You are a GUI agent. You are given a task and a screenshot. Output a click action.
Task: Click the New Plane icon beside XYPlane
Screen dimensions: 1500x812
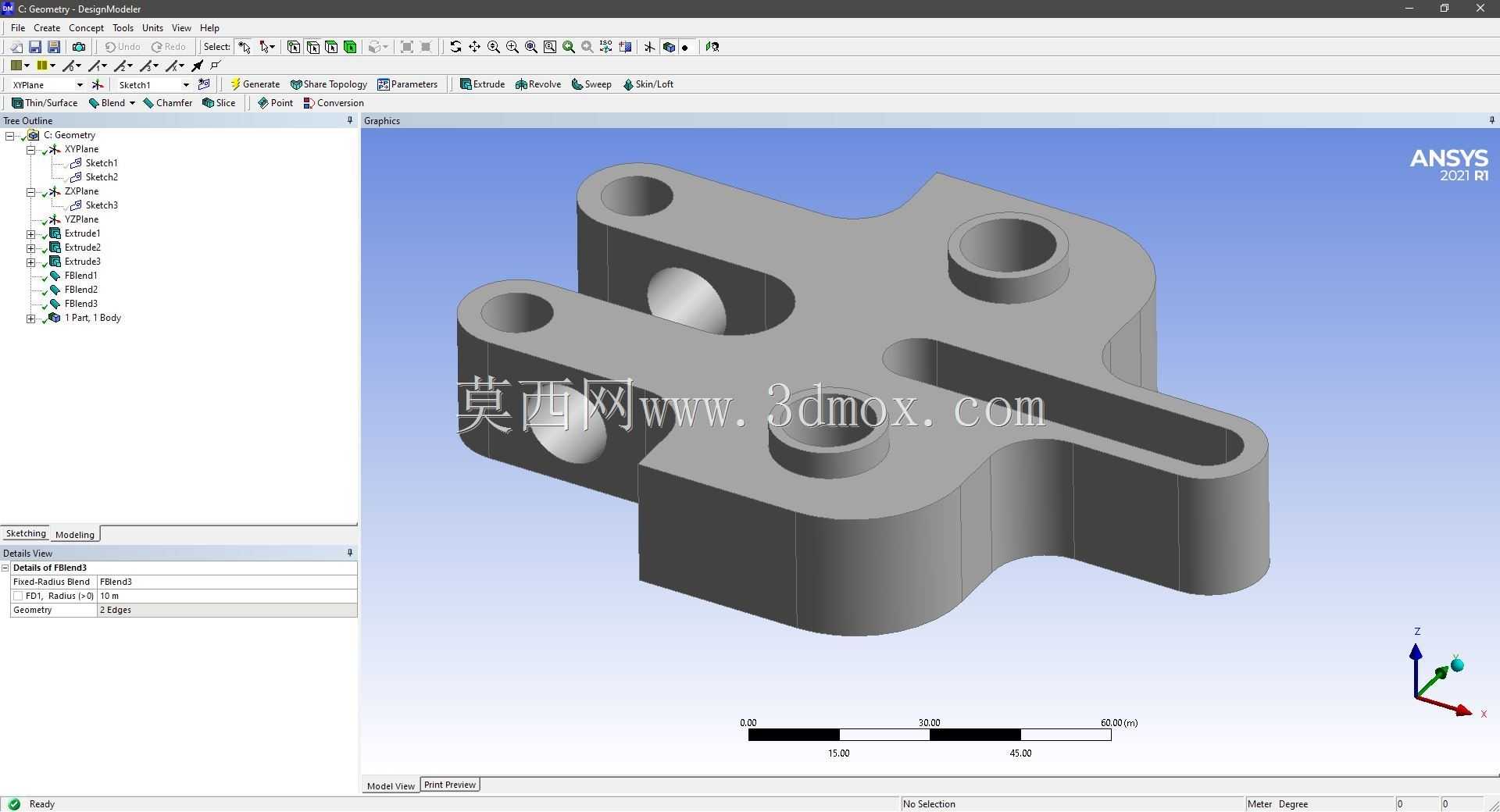(98, 84)
